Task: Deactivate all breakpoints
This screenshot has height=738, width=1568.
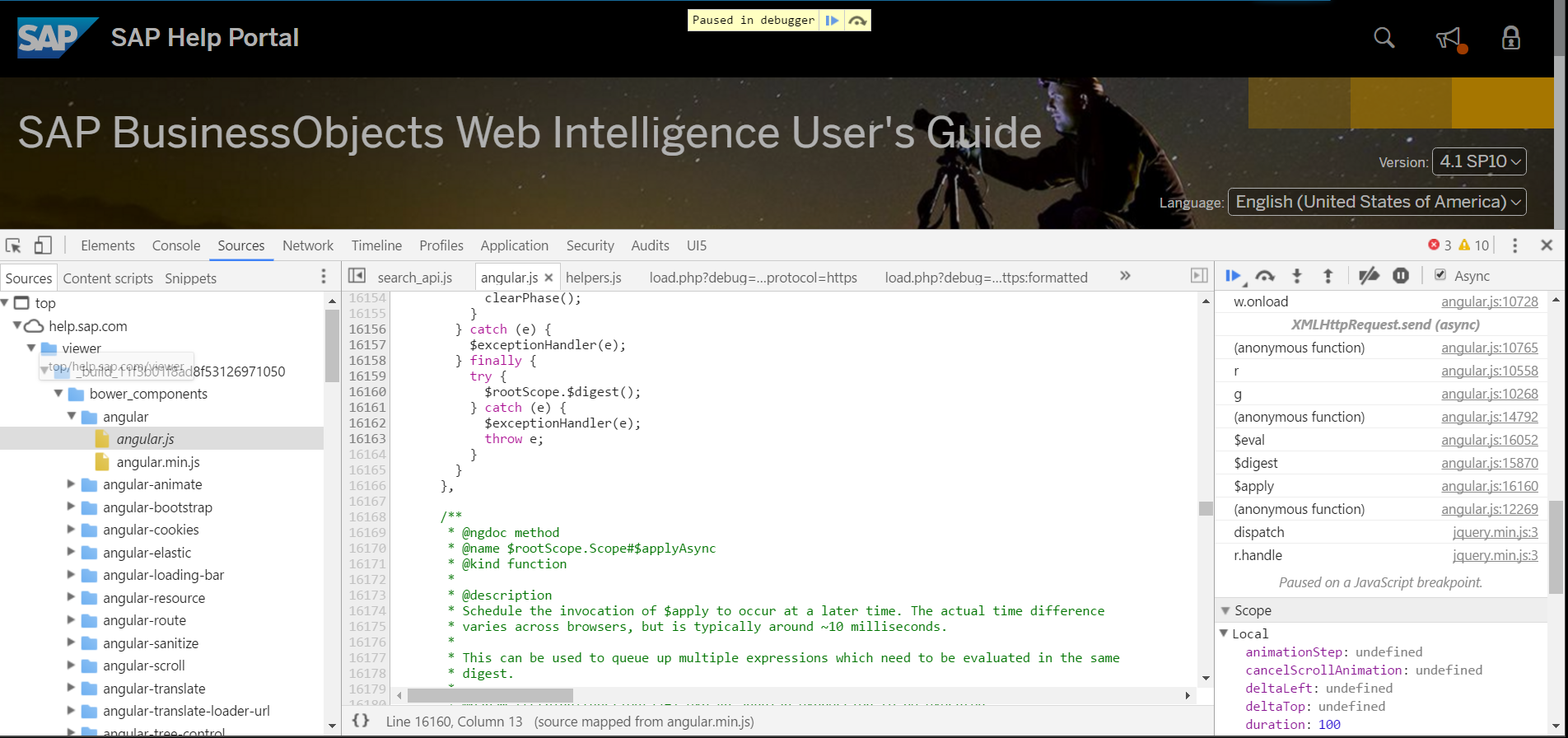Action: click(1369, 276)
